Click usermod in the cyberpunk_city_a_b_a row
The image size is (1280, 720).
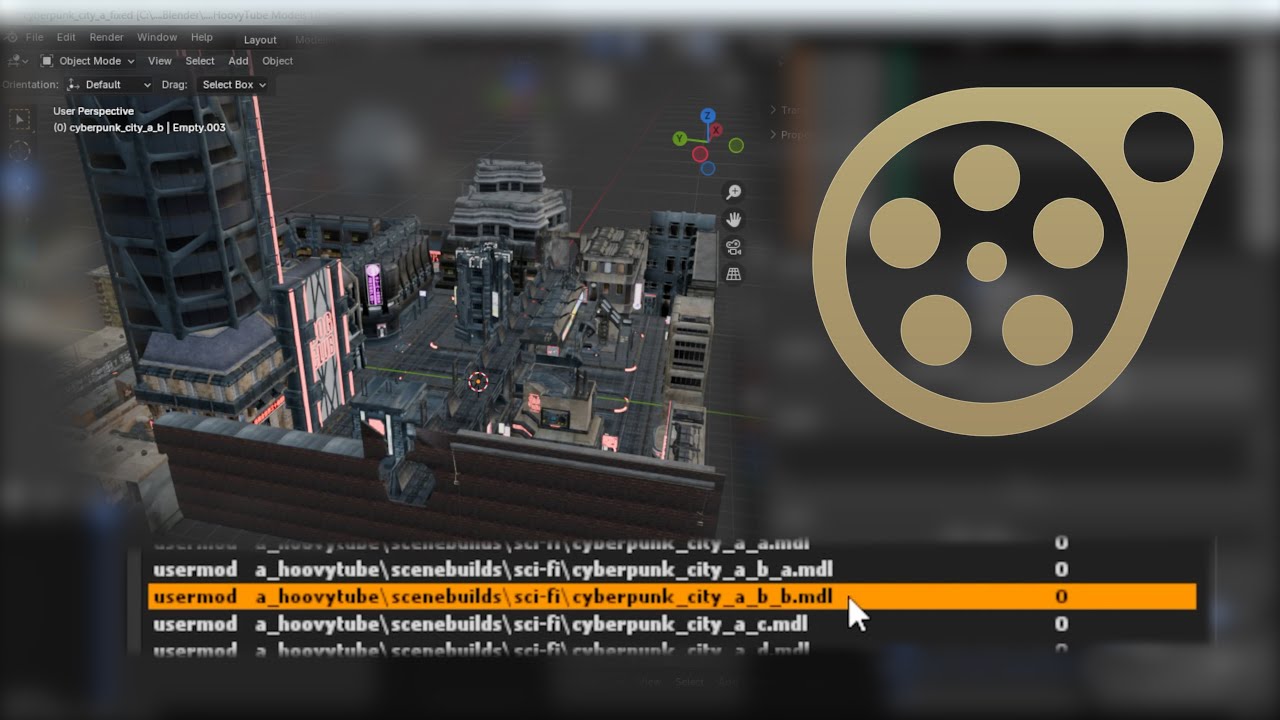195,570
